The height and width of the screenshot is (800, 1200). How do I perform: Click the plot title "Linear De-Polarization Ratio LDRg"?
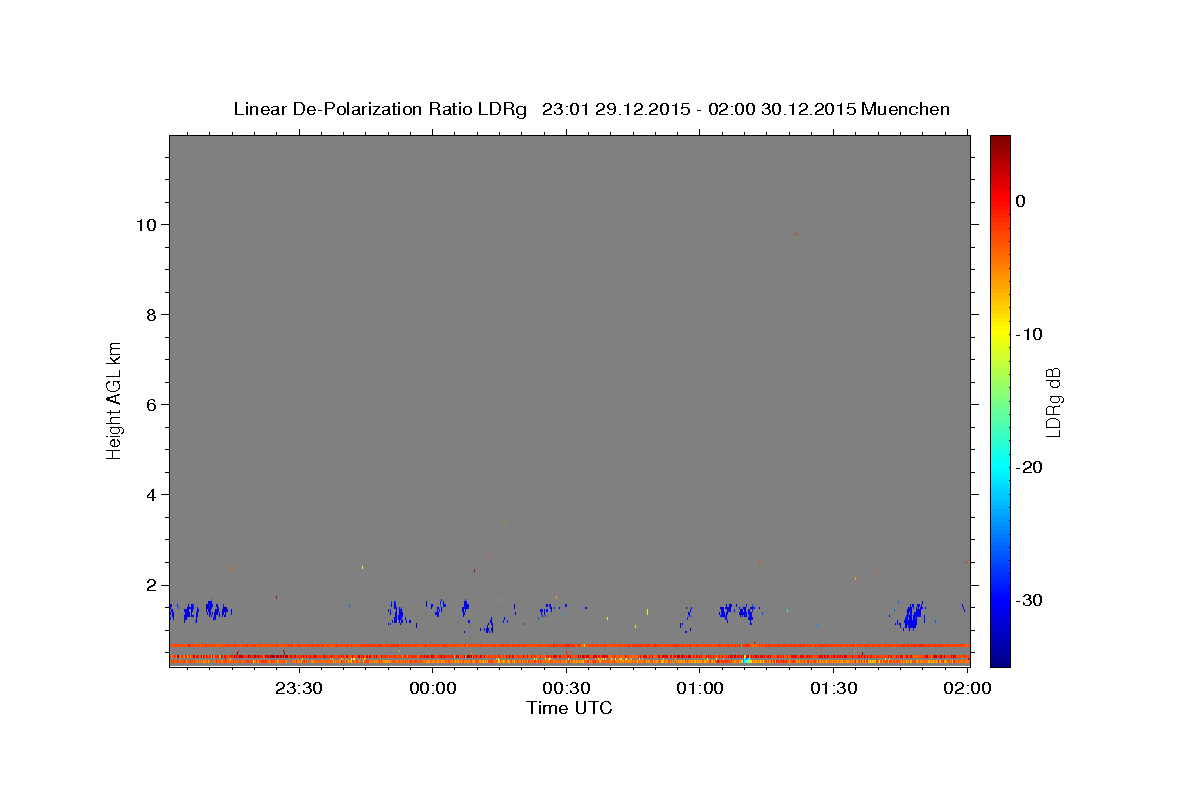380,109
